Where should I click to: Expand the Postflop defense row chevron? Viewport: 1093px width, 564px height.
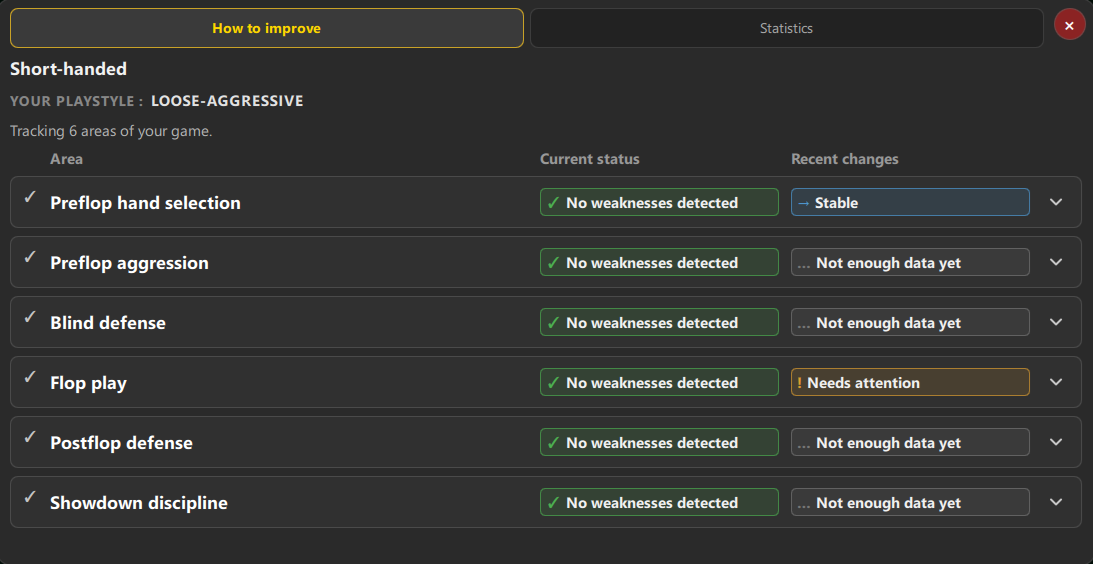[x=1056, y=442]
